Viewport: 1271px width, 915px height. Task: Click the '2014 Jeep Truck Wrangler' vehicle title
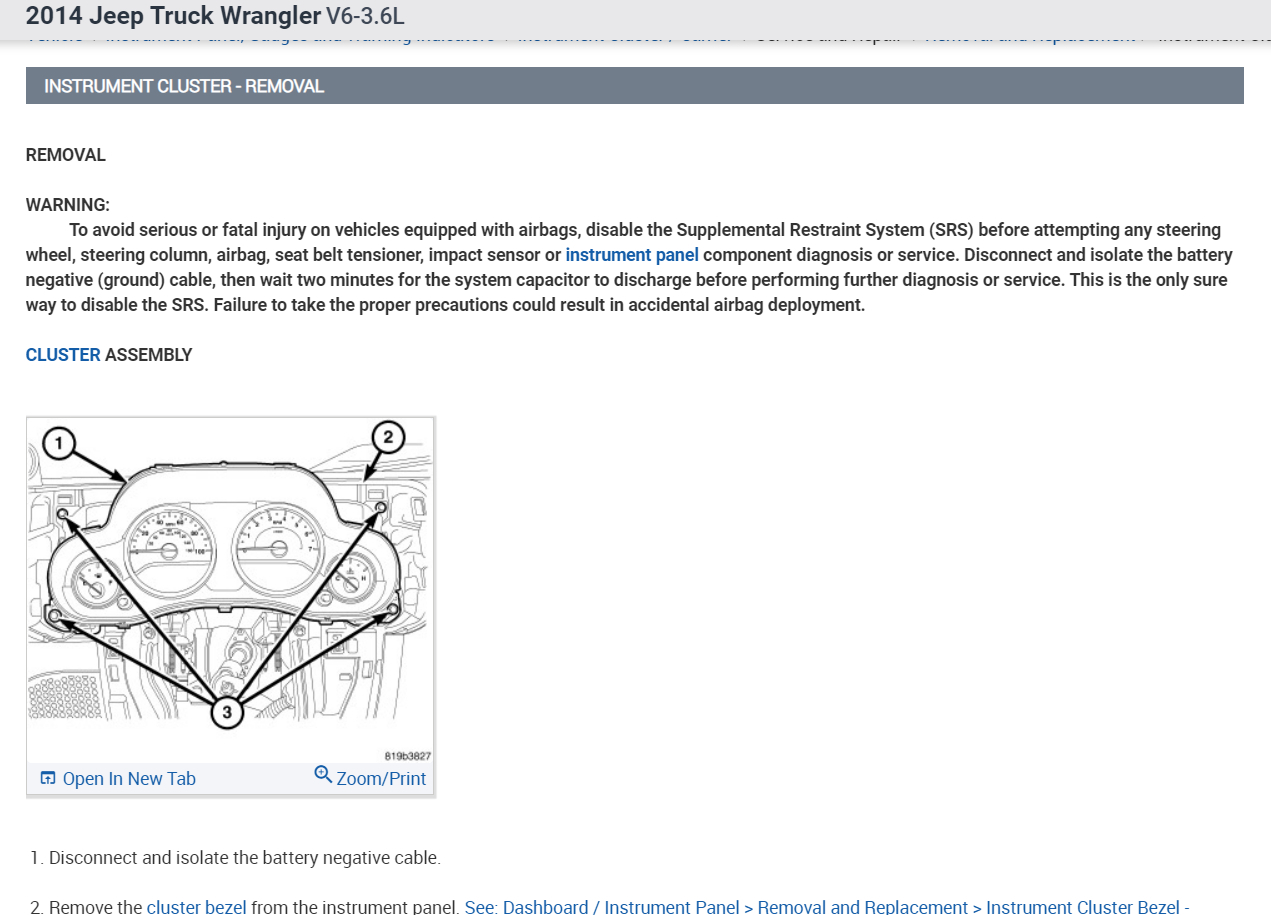(173, 15)
